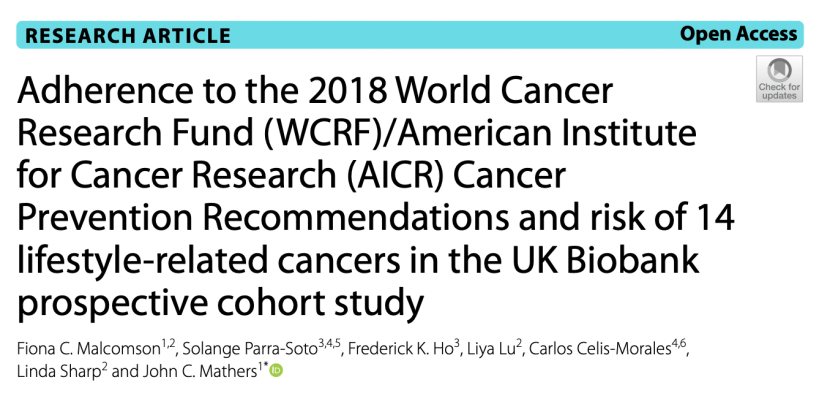Click affiliation superscript 4,6 after Celis-Morales

pos(679,346)
